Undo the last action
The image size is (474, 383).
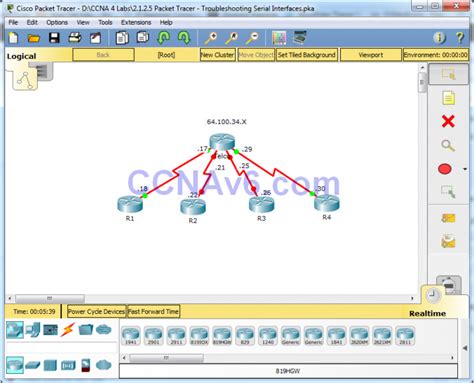pyautogui.click(x=163, y=38)
